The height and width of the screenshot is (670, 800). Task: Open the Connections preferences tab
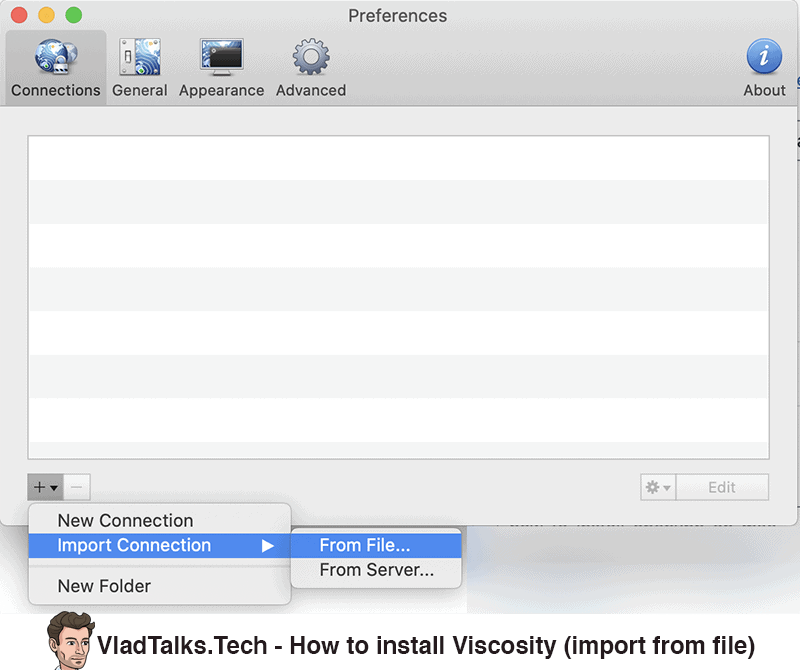point(56,68)
